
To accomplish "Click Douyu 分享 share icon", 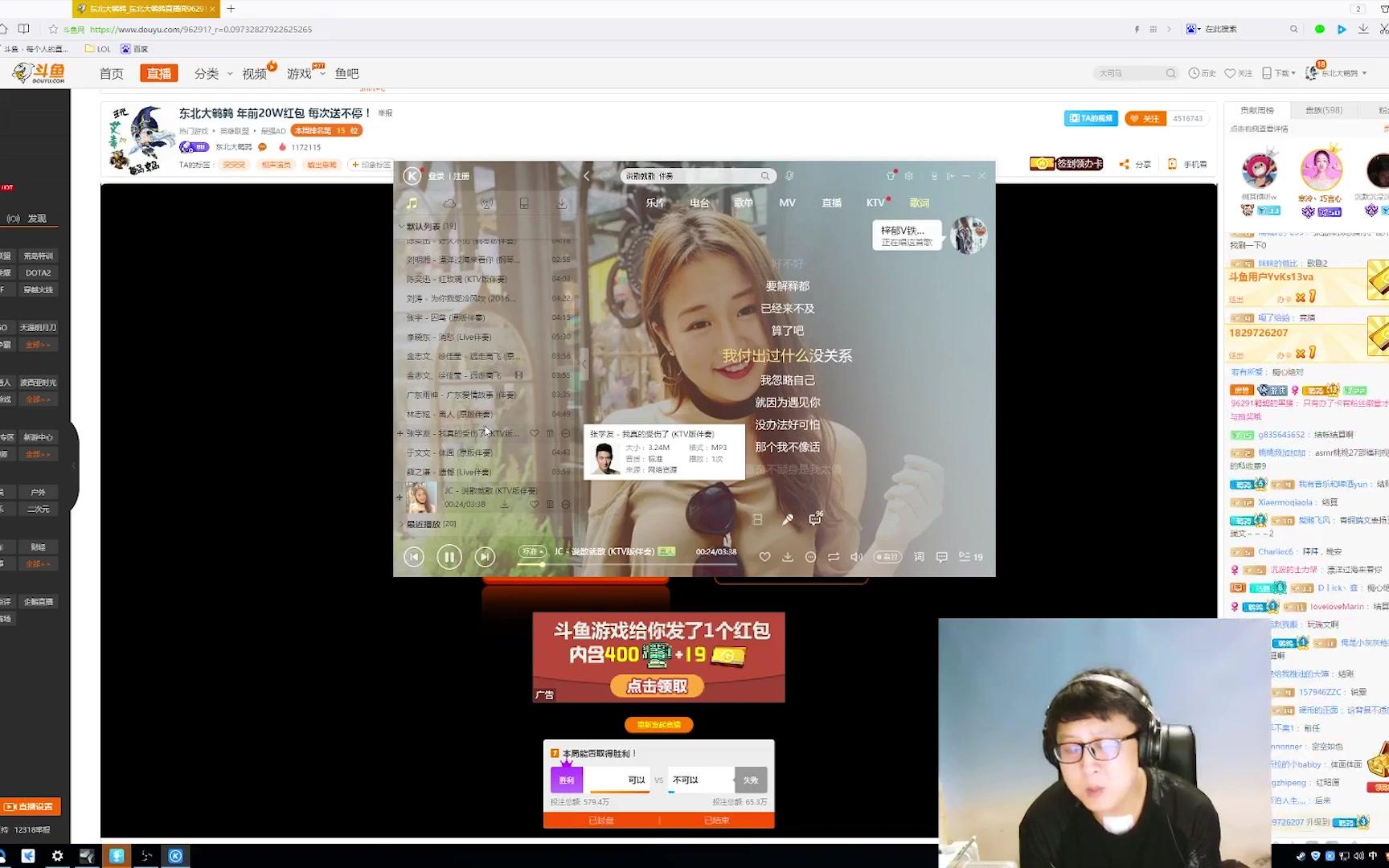I will coord(1135,164).
